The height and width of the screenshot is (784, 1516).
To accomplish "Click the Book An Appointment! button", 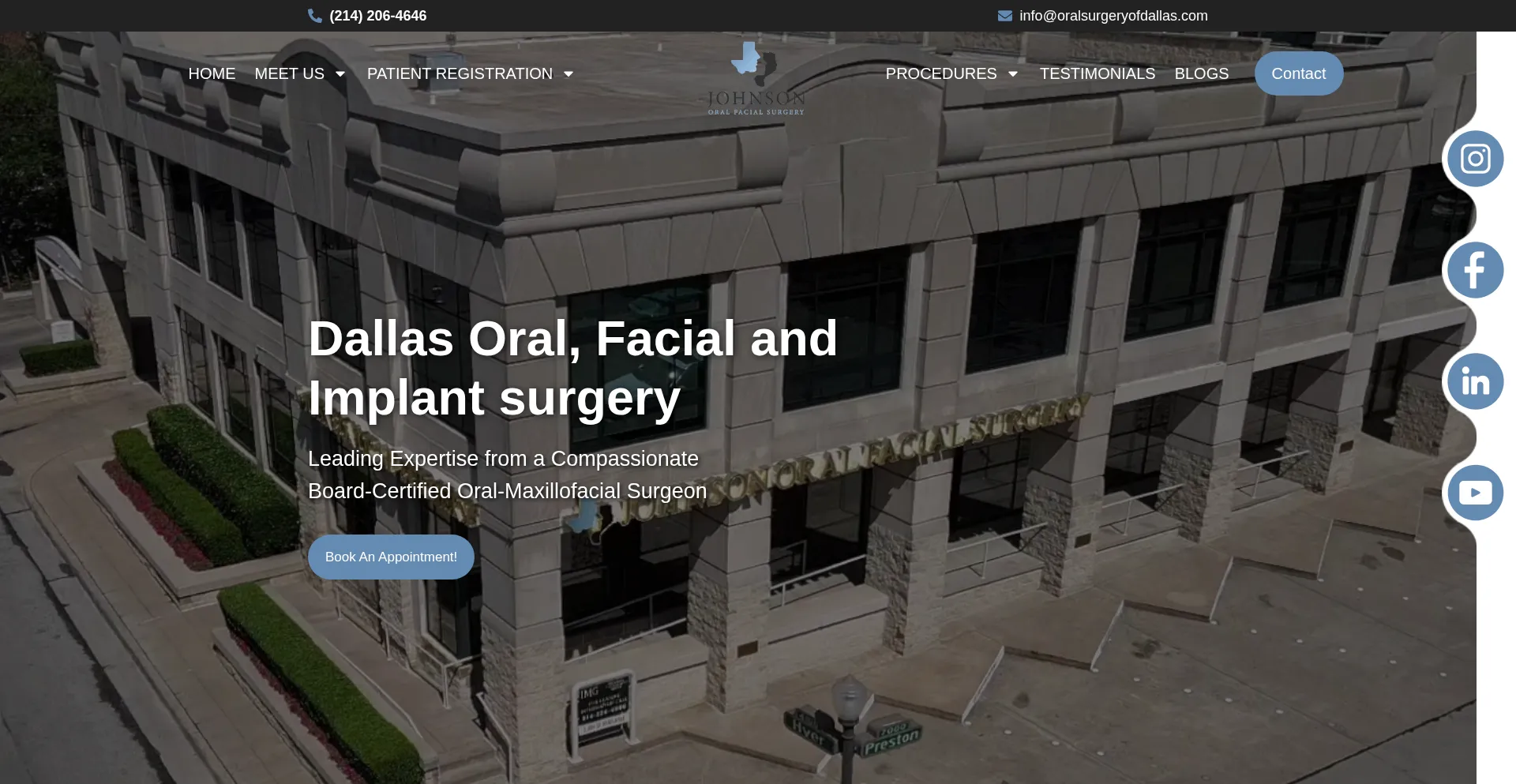I will pyautogui.click(x=391, y=557).
